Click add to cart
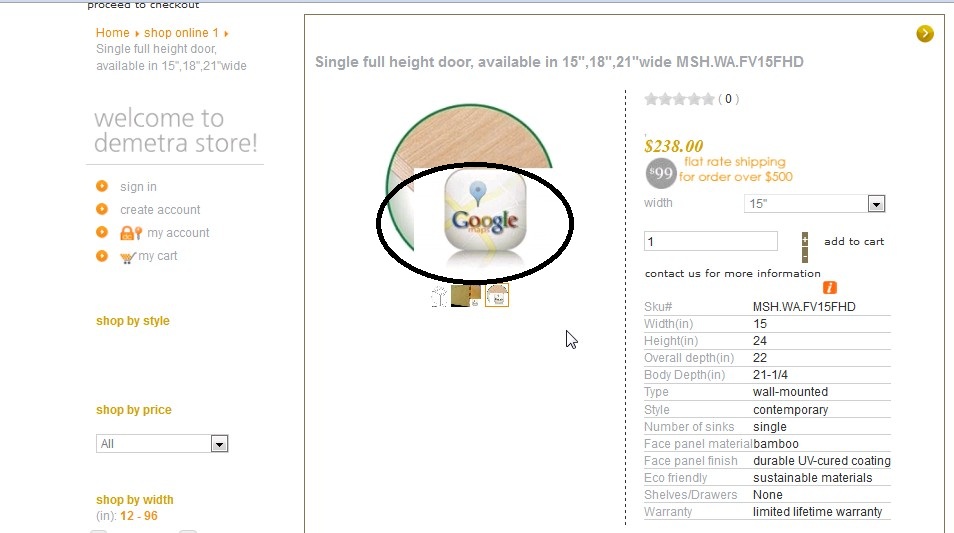954x533 pixels. pos(854,242)
